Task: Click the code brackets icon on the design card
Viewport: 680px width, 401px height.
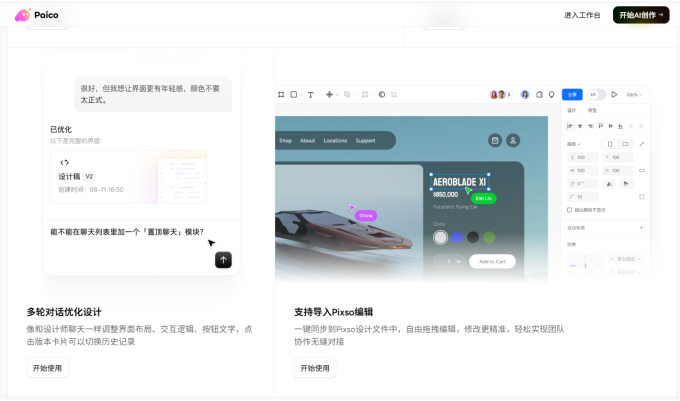Action: (x=64, y=162)
